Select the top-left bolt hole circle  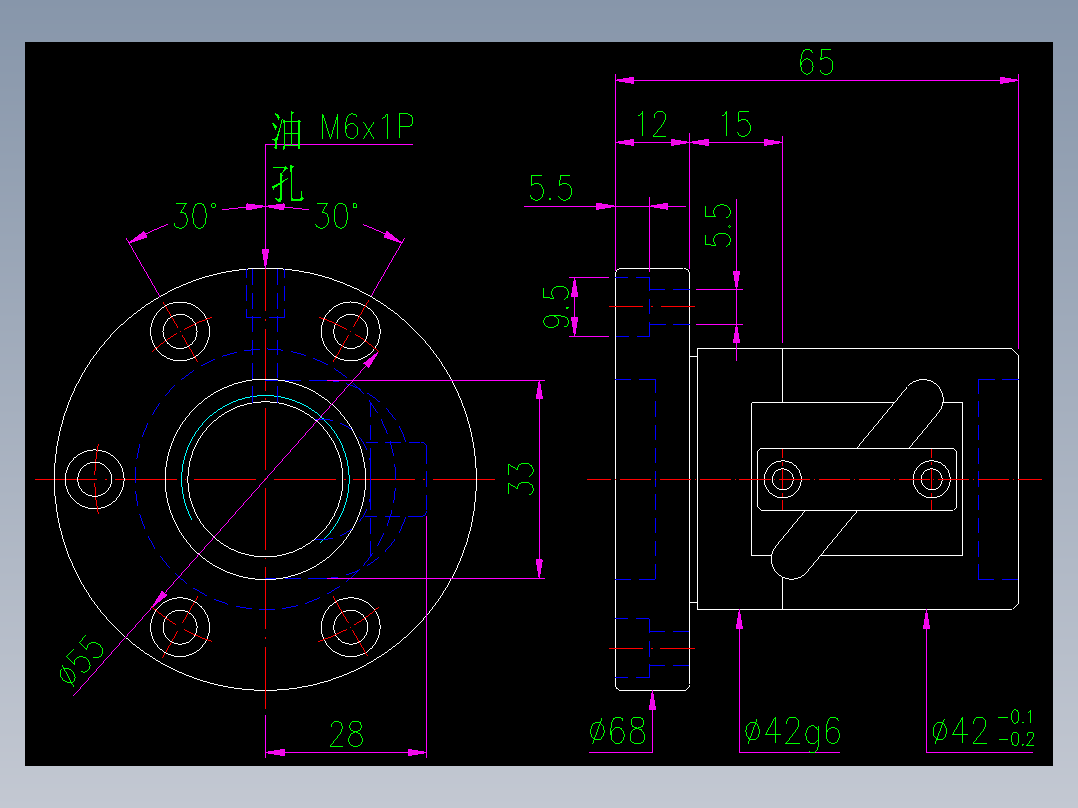181,330
